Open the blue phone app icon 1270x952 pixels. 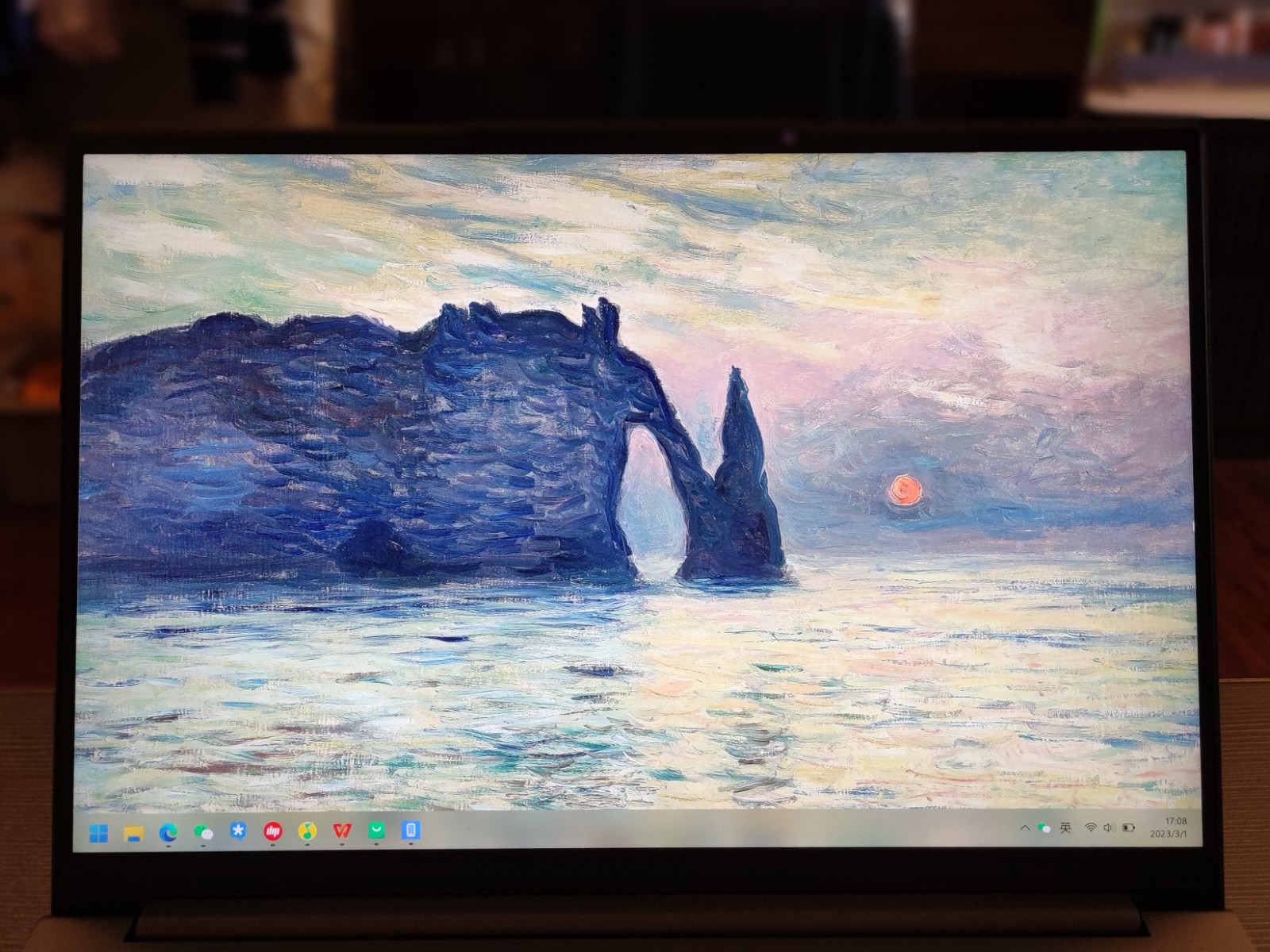pyautogui.click(x=410, y=830)
